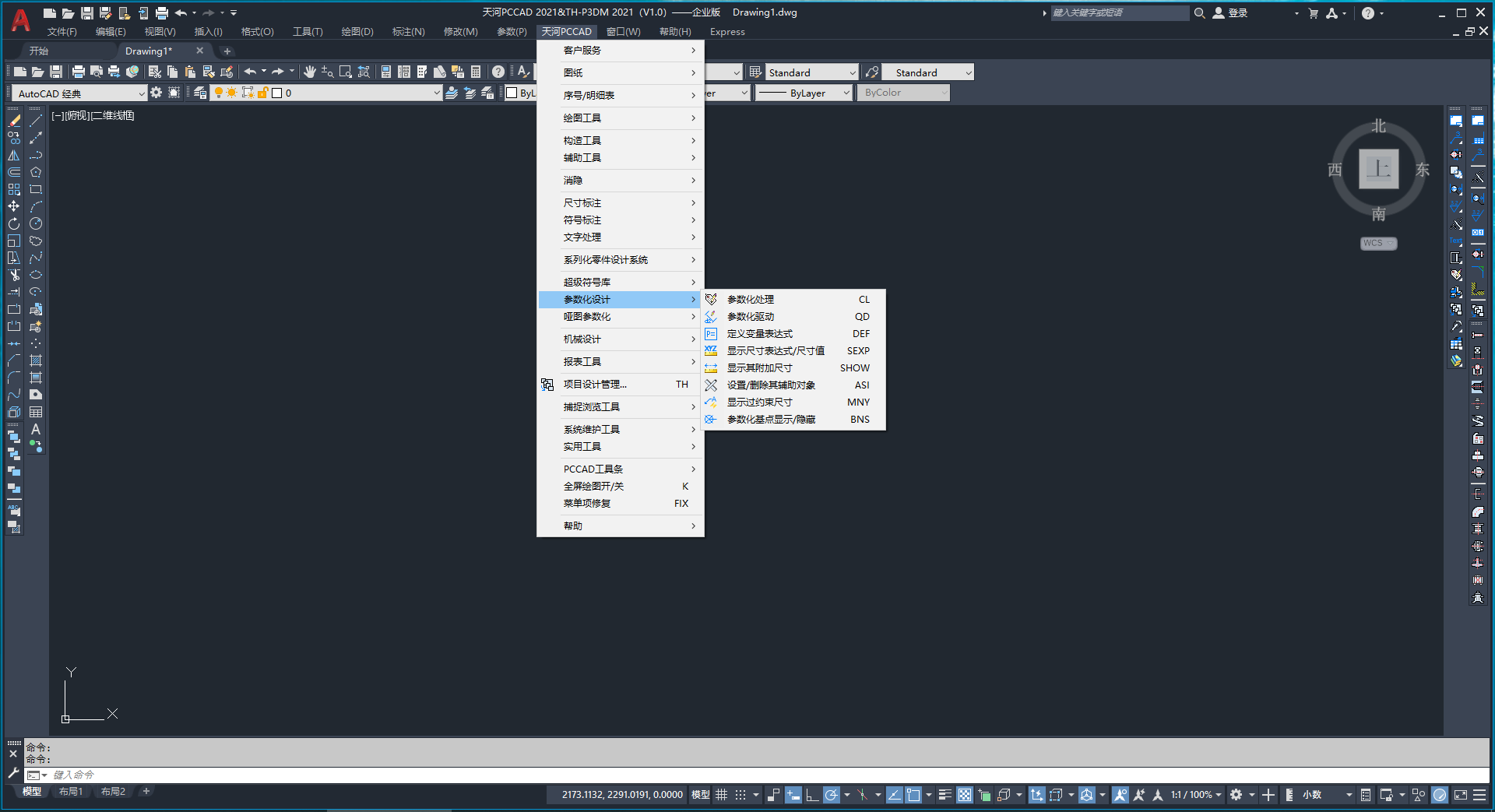Click the 模型 model space status button
This screenshot has height=812, width=1495.
point(700,795)
